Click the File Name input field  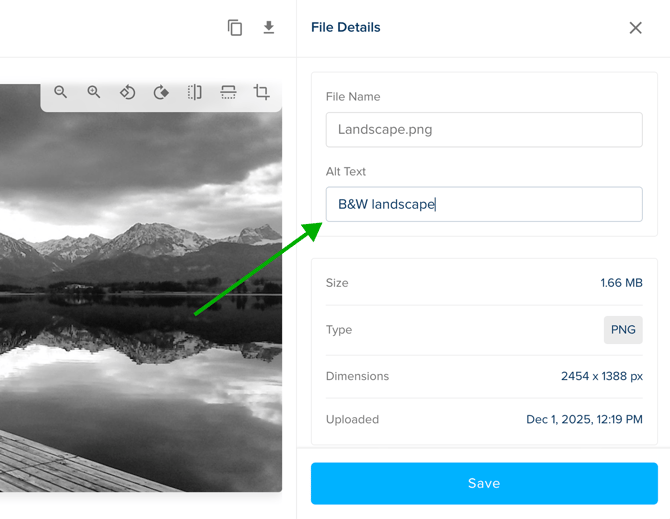point(484,130)
